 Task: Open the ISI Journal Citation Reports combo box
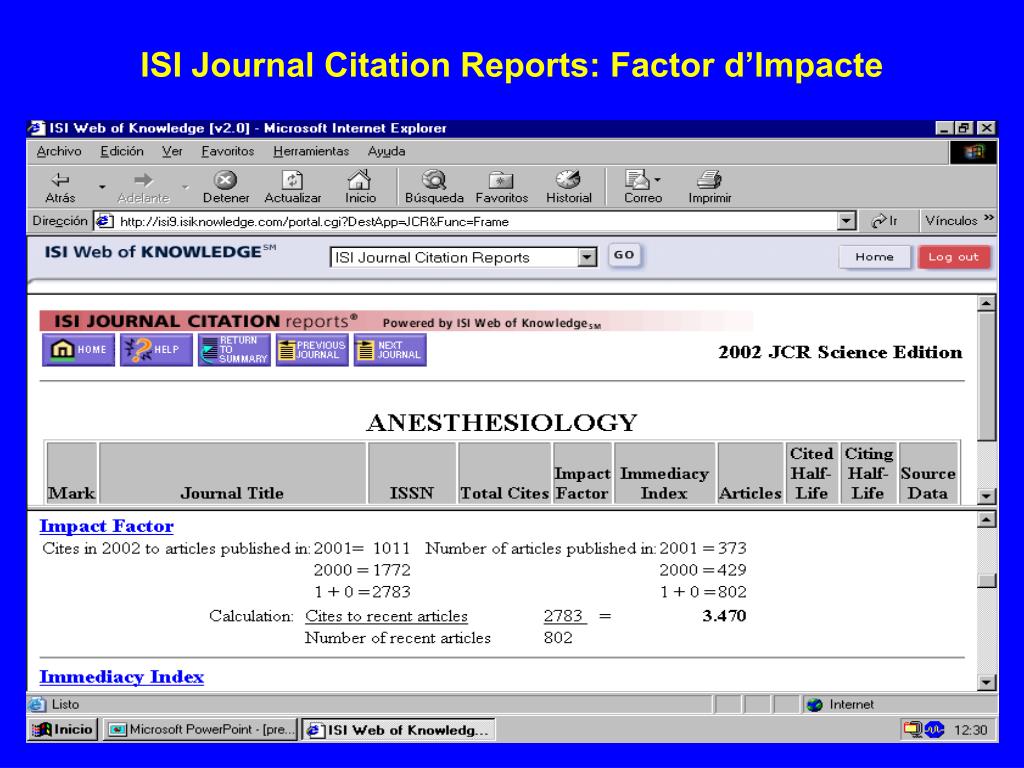(463, 257)
